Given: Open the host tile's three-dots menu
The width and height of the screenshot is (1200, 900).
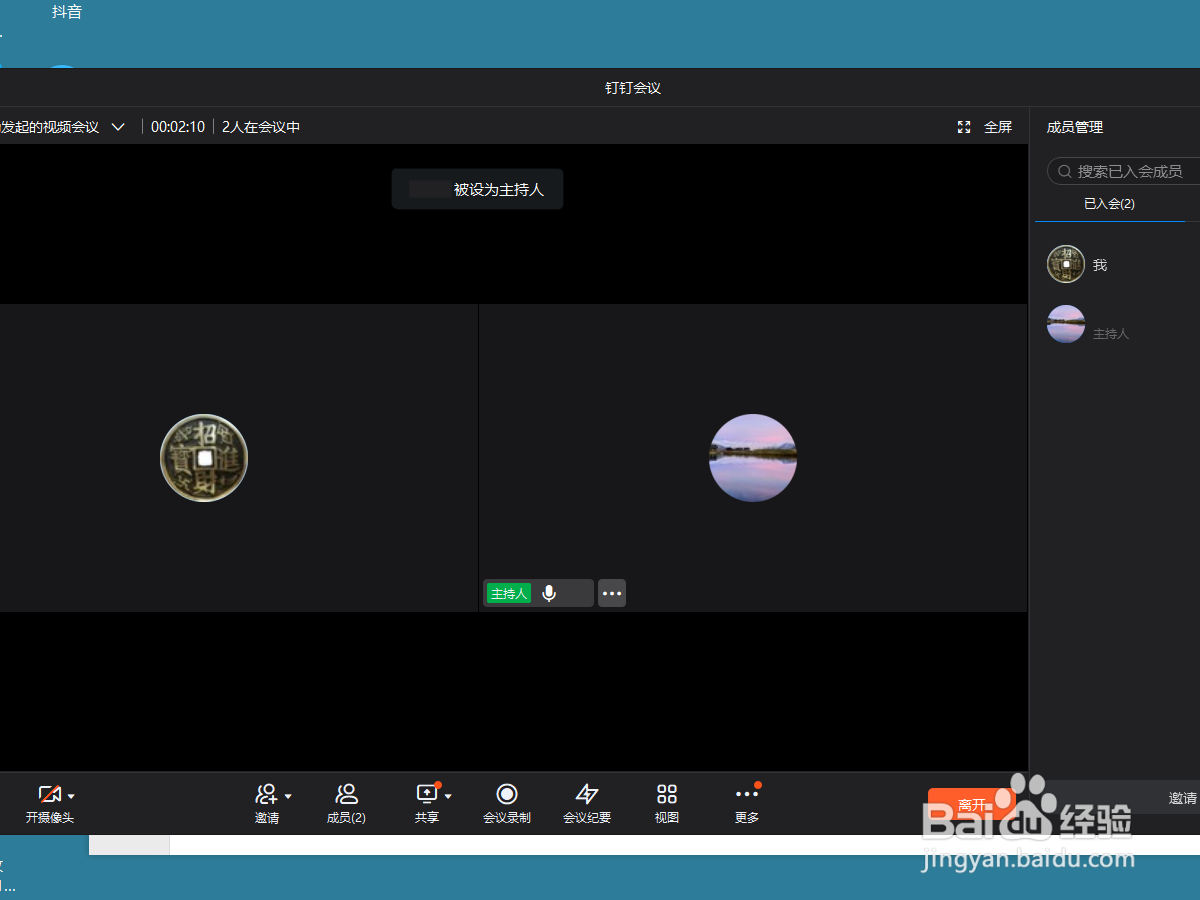Looking at the screenshot, I should [x=612, y=593].
